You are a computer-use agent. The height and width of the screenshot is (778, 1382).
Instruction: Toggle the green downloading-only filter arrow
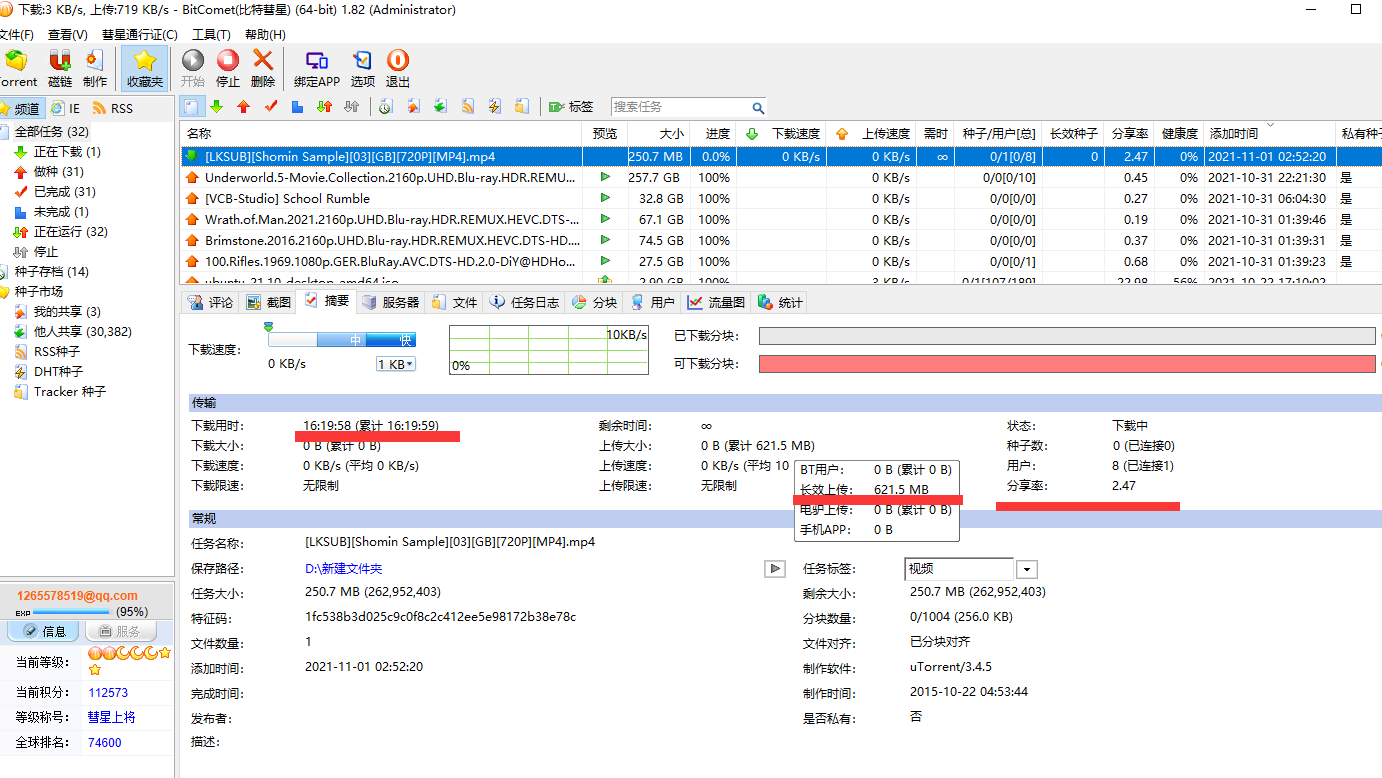pos(217,107)
